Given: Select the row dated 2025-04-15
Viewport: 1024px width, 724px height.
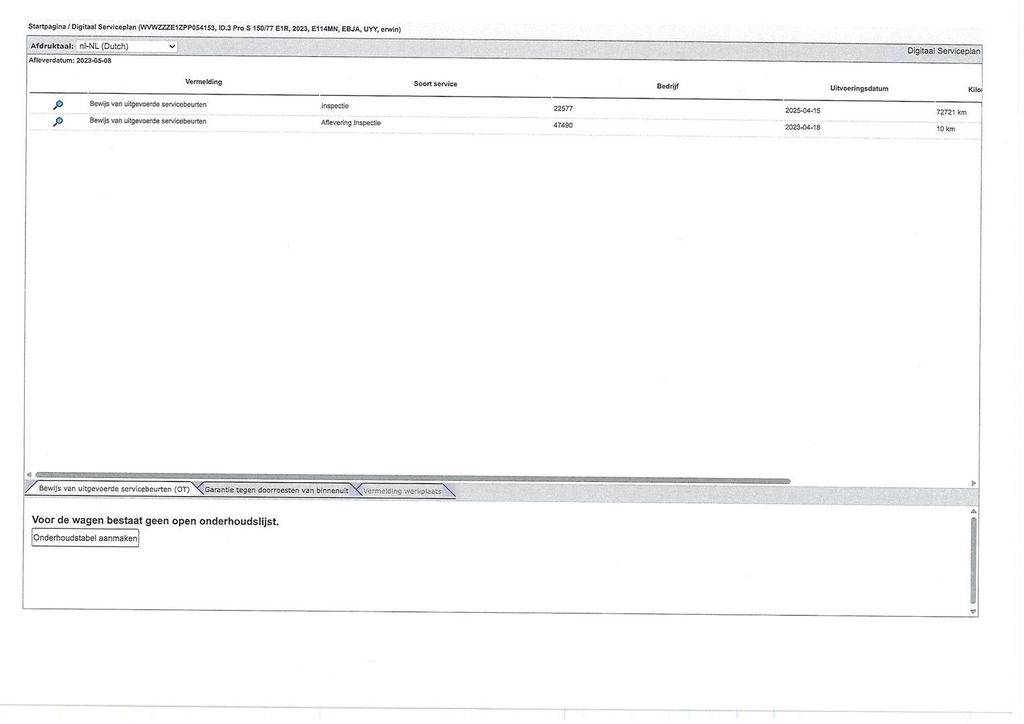Looking at the screenshot, I should 504,108.
